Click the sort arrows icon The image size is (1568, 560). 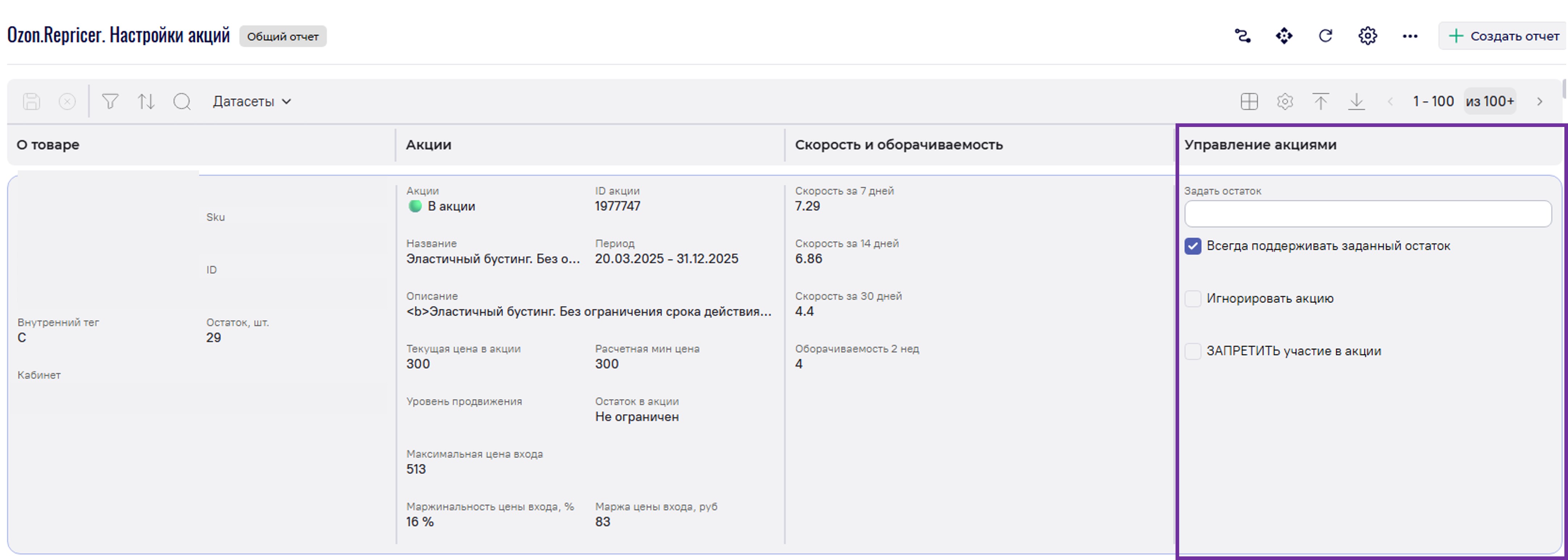click(x=146, y=101)
